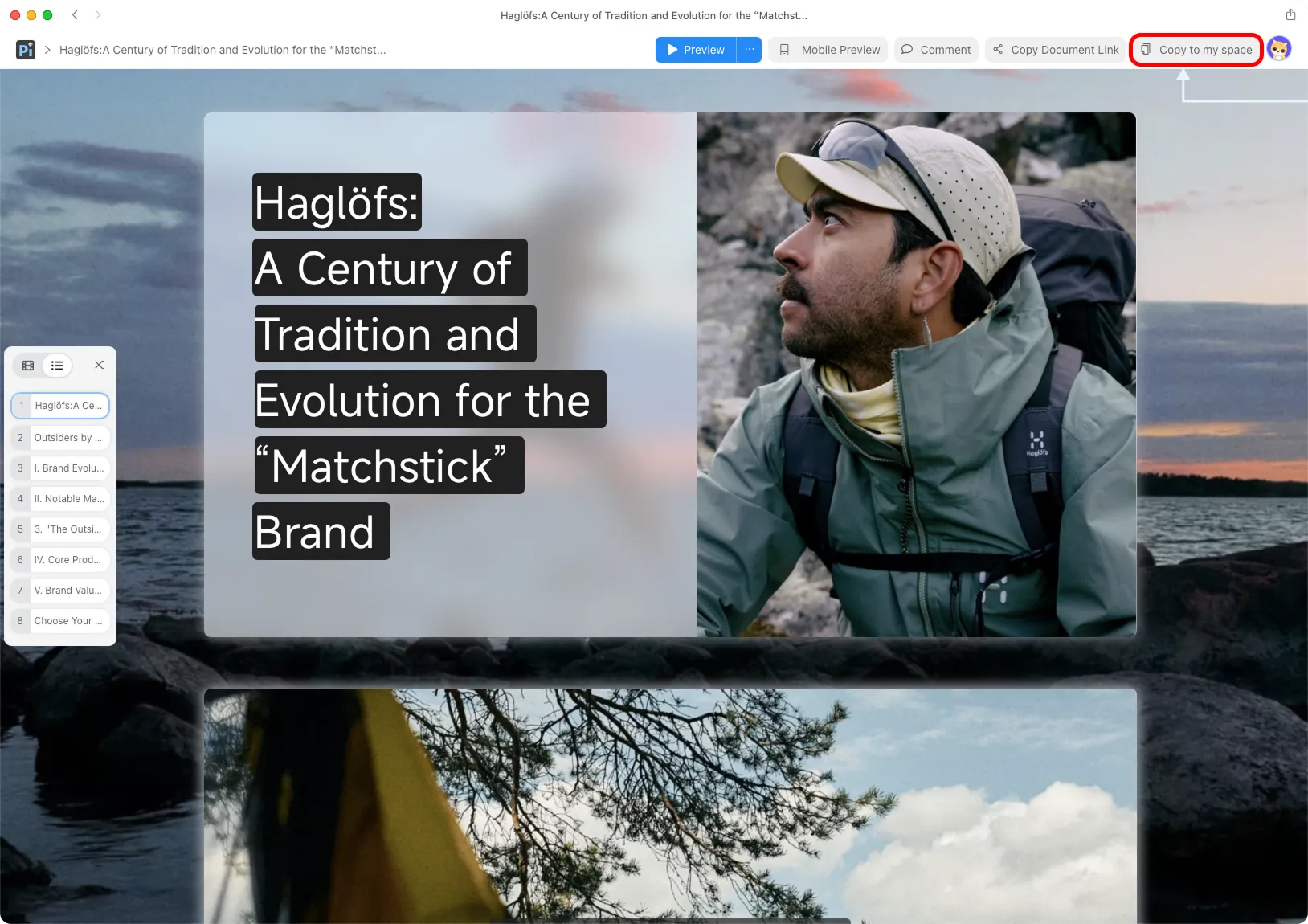Image resolution: width=1308 pixels, height=924 pixels.
Task: Click the "Brand" title line
Action: click(x=321, y=531)
